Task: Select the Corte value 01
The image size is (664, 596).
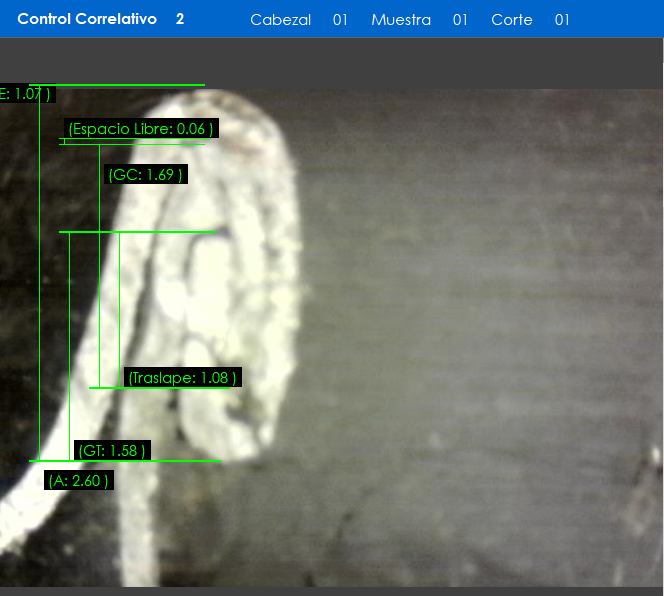Action: 562,20
